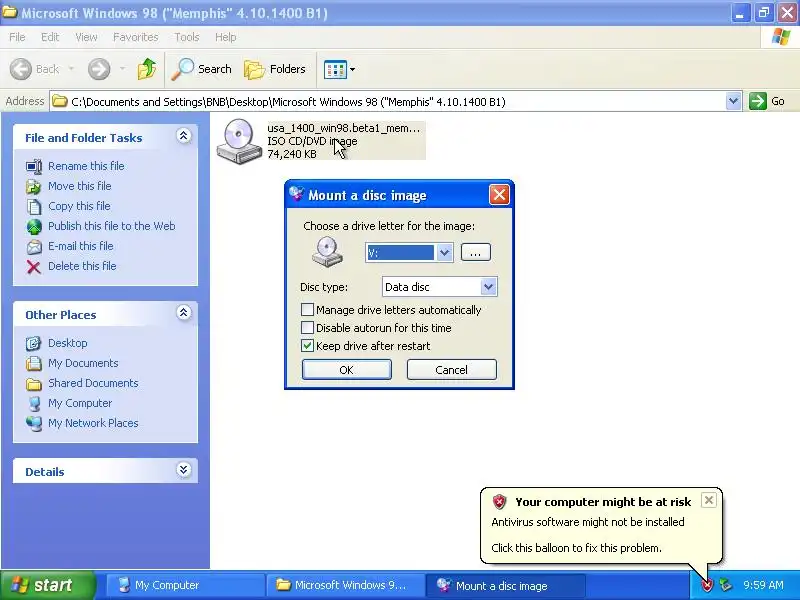Click Copy this file icon
This screenshot has height=600, width=800.
(34, 206)
